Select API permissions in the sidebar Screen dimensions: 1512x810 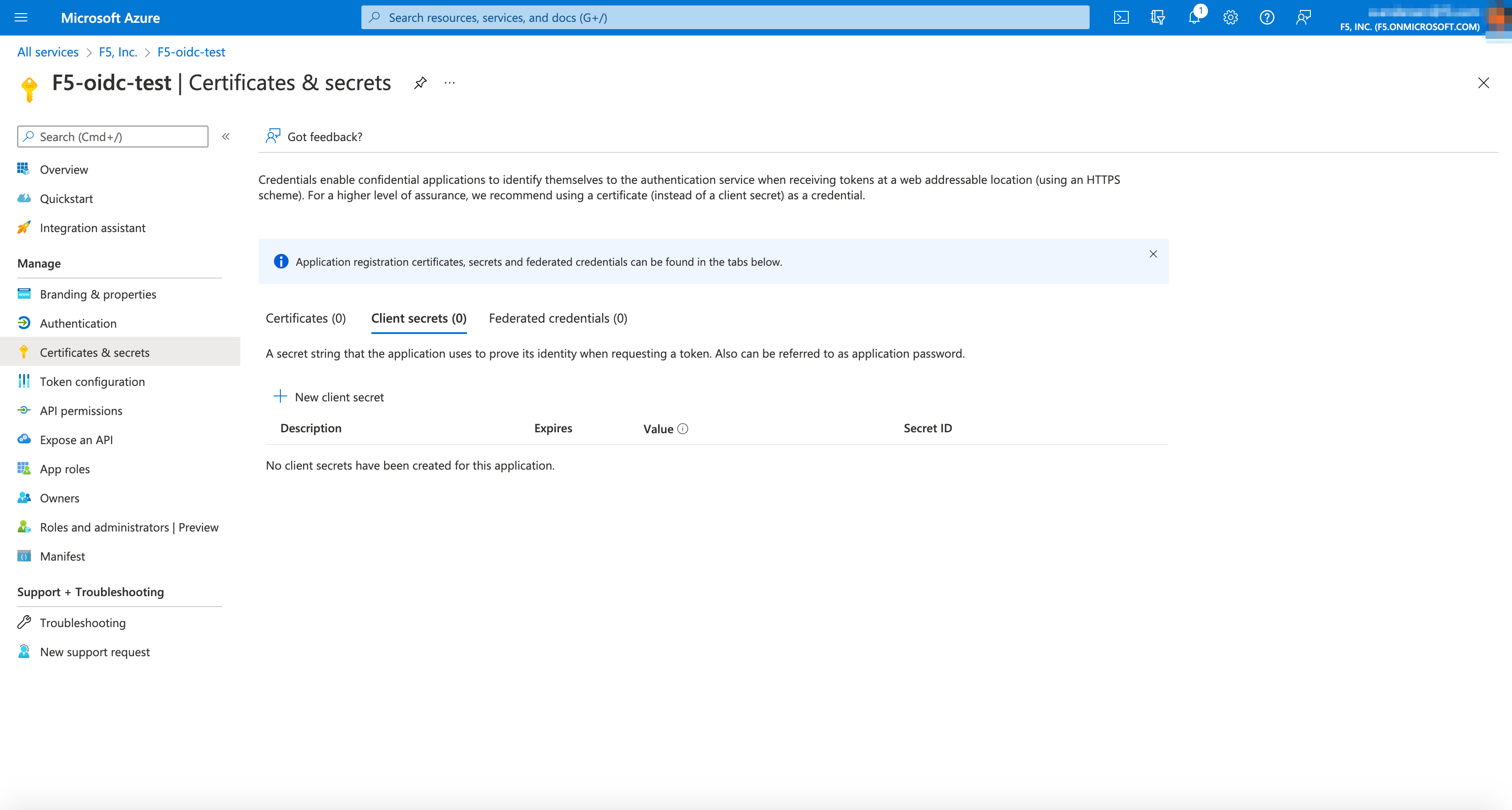tap(81, 410)
